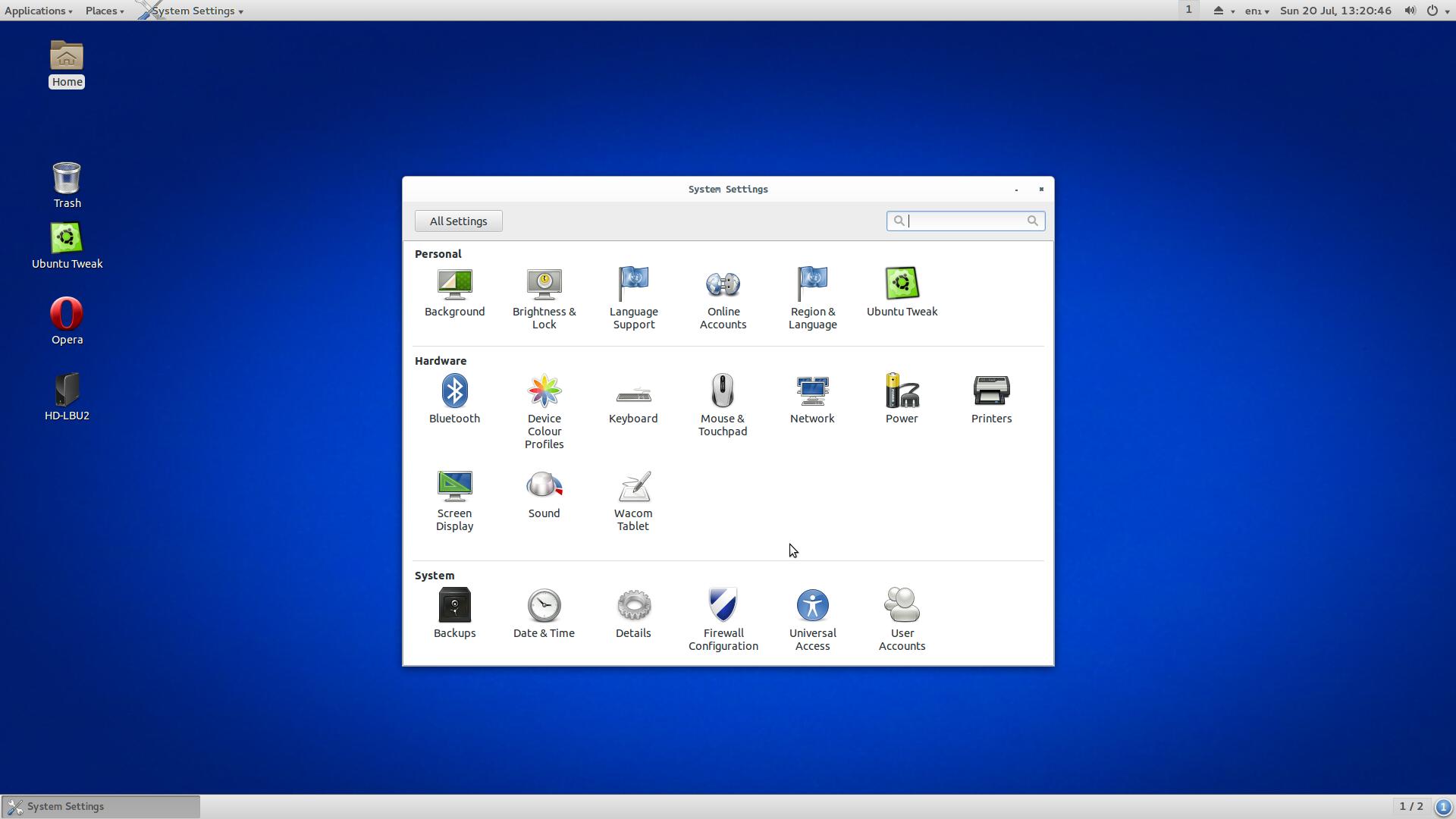This screenshot has height=819, width=1456.
Task: Open Device Colour Profiles settings
Action: click(x=544, y=411)
